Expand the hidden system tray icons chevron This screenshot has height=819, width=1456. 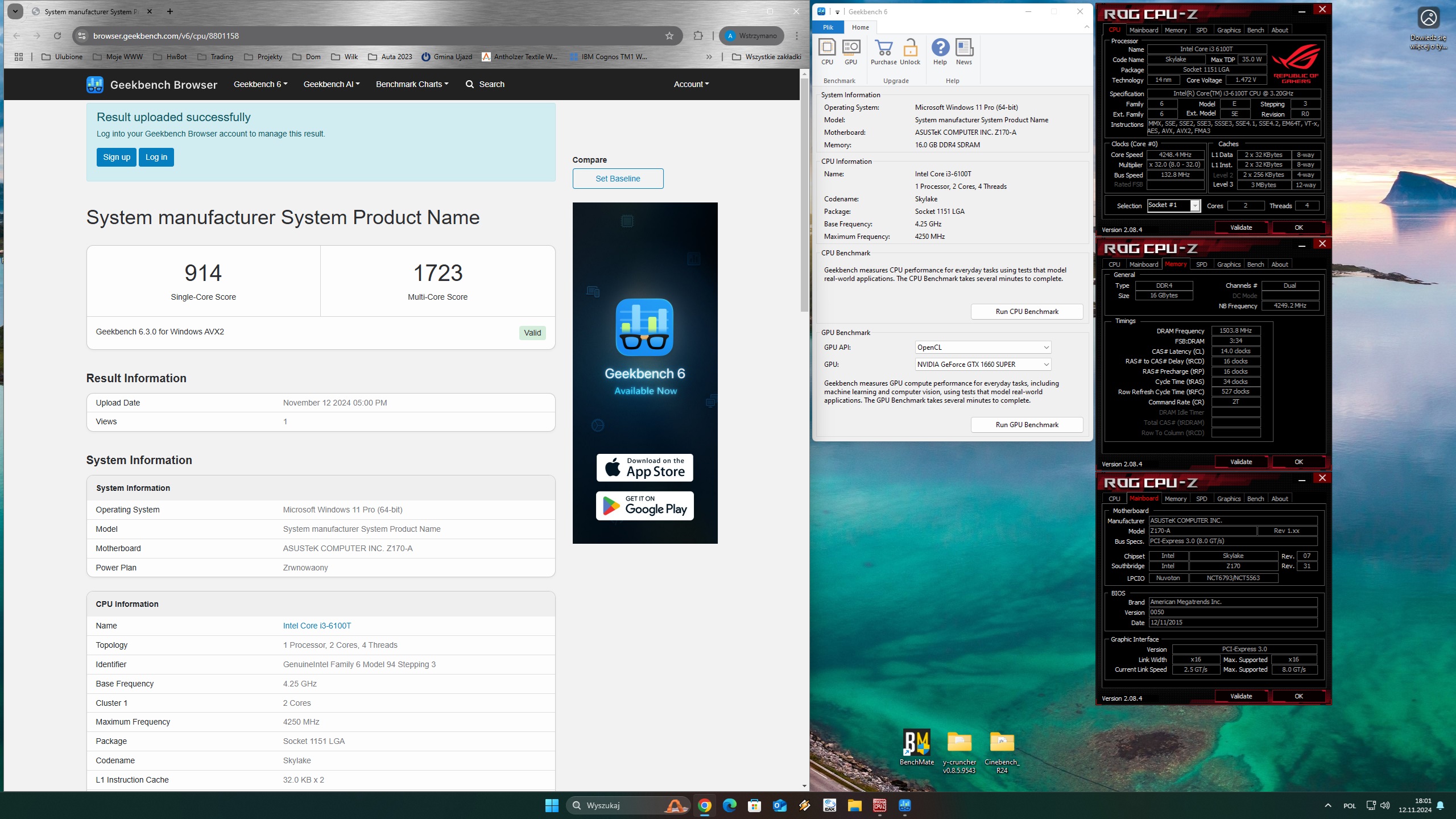point(1327,805)
